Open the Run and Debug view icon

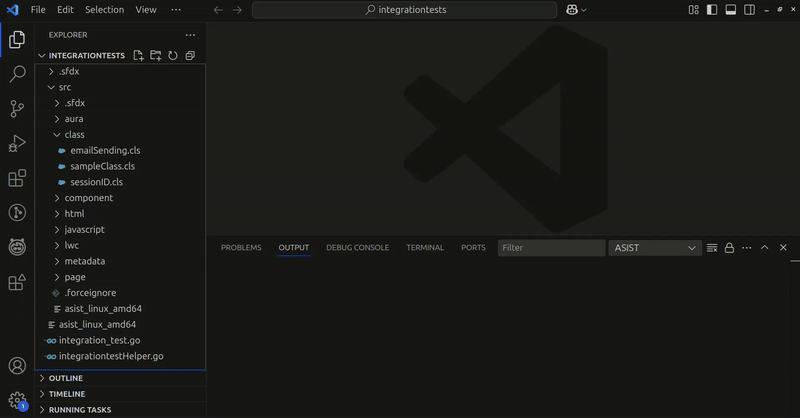17,143
